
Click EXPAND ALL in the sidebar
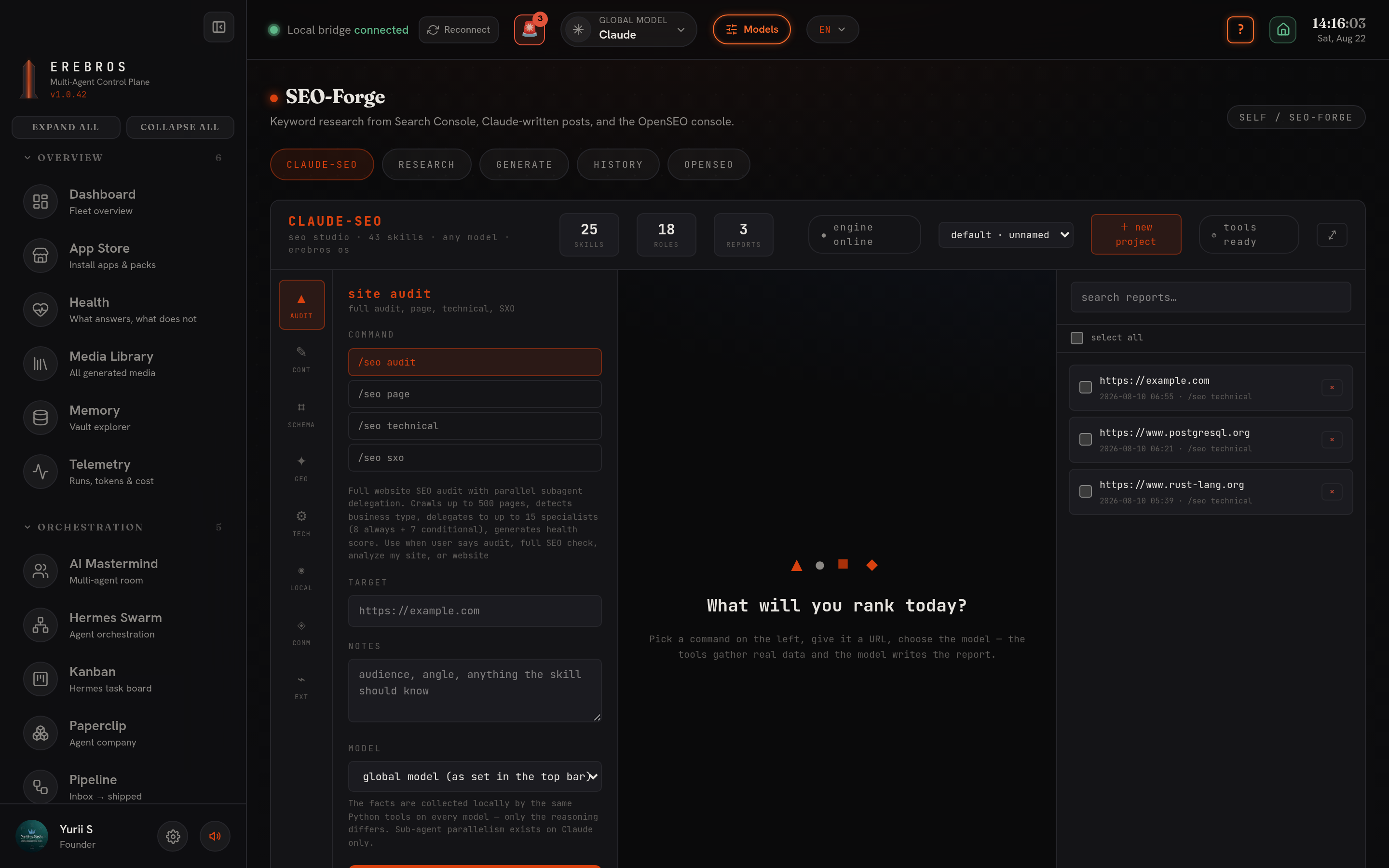(x=66, y=127)
